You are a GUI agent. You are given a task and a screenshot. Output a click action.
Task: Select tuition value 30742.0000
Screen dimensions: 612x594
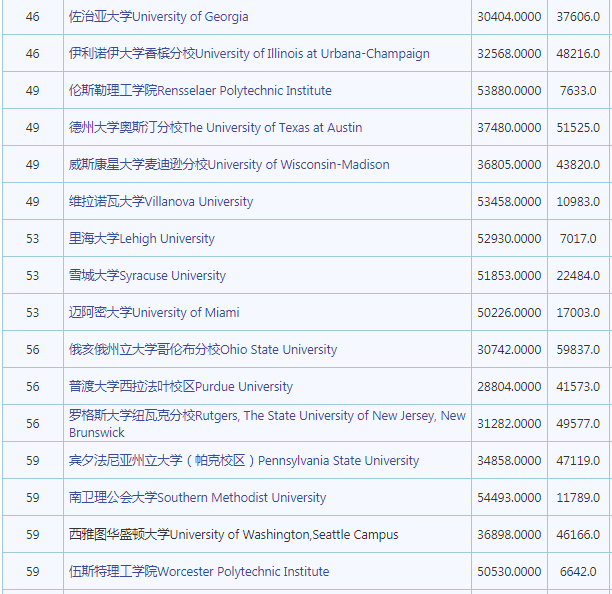click(509, 350)
